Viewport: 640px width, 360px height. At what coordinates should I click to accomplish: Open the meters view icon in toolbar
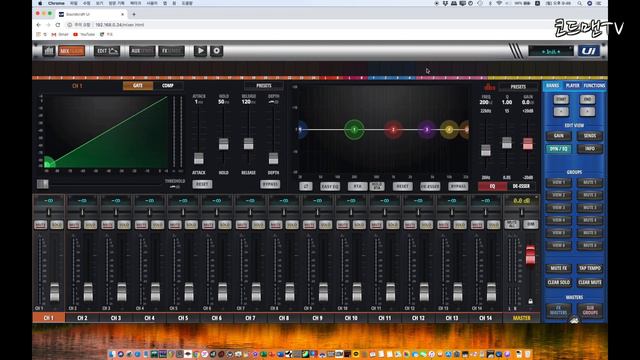pyautogui.click(x=49, y=51)
